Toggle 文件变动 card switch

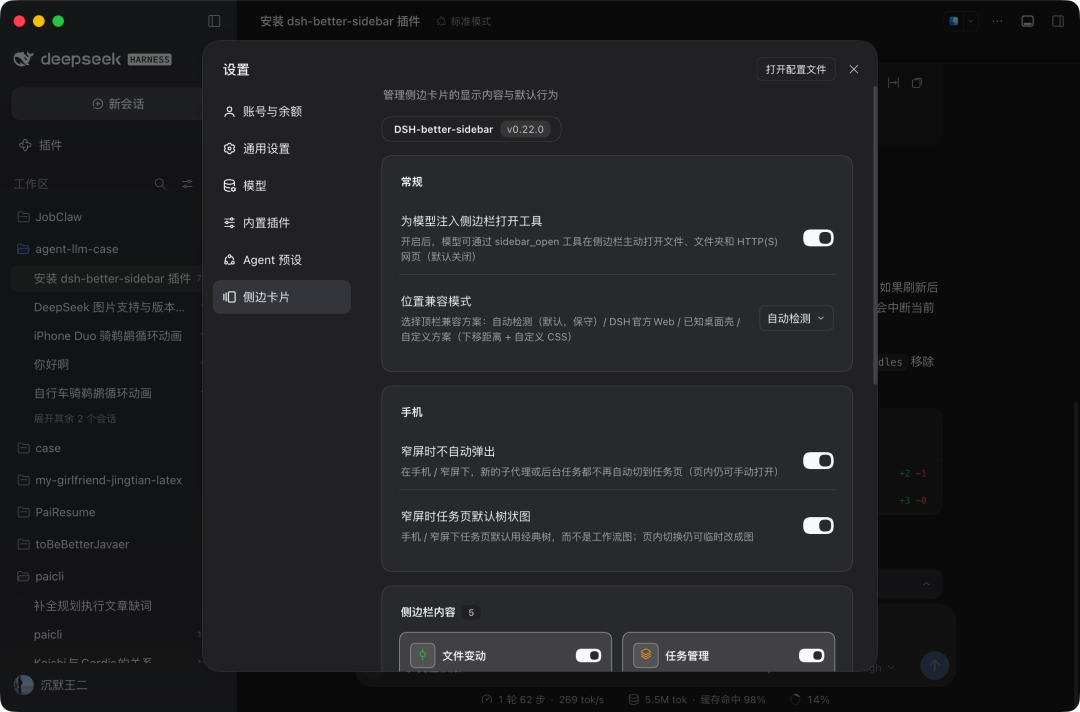(x=588, y=656)
